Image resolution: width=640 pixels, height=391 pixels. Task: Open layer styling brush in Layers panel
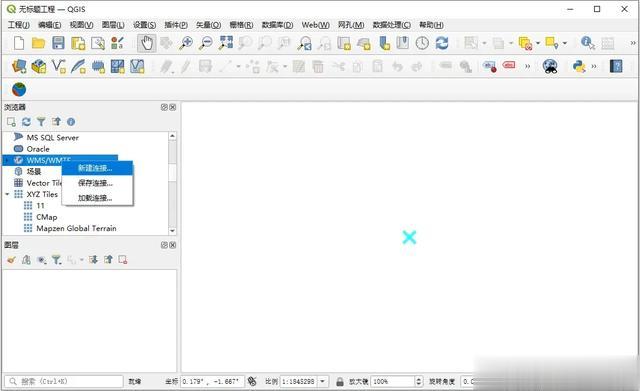pos(11,260)
